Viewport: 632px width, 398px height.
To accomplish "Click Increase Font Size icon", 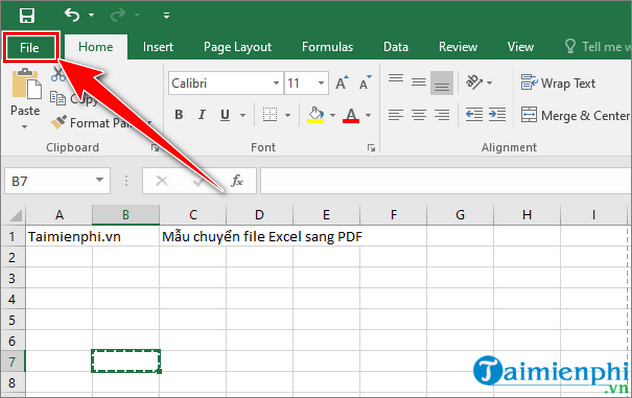I will (342, 83).
